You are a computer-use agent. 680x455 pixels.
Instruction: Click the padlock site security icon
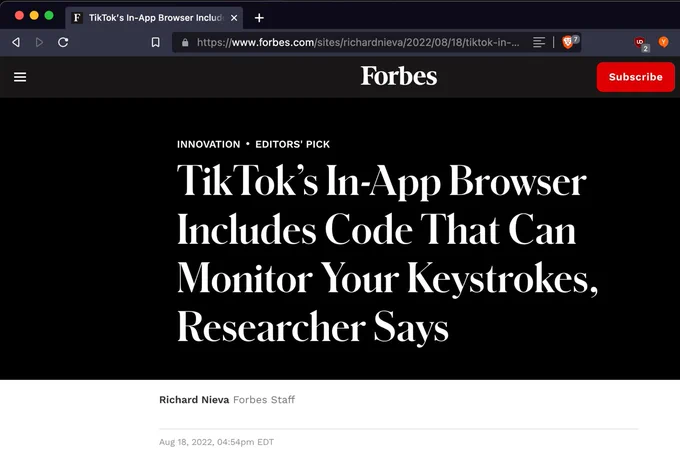coord(185,43)
